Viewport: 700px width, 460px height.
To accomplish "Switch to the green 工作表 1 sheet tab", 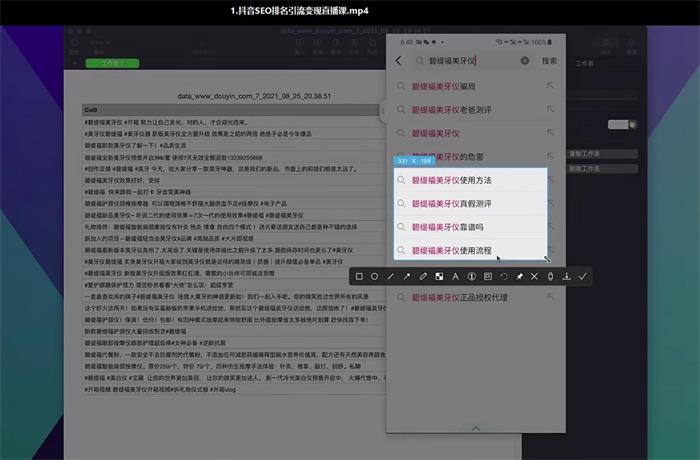I will [112, 63].
